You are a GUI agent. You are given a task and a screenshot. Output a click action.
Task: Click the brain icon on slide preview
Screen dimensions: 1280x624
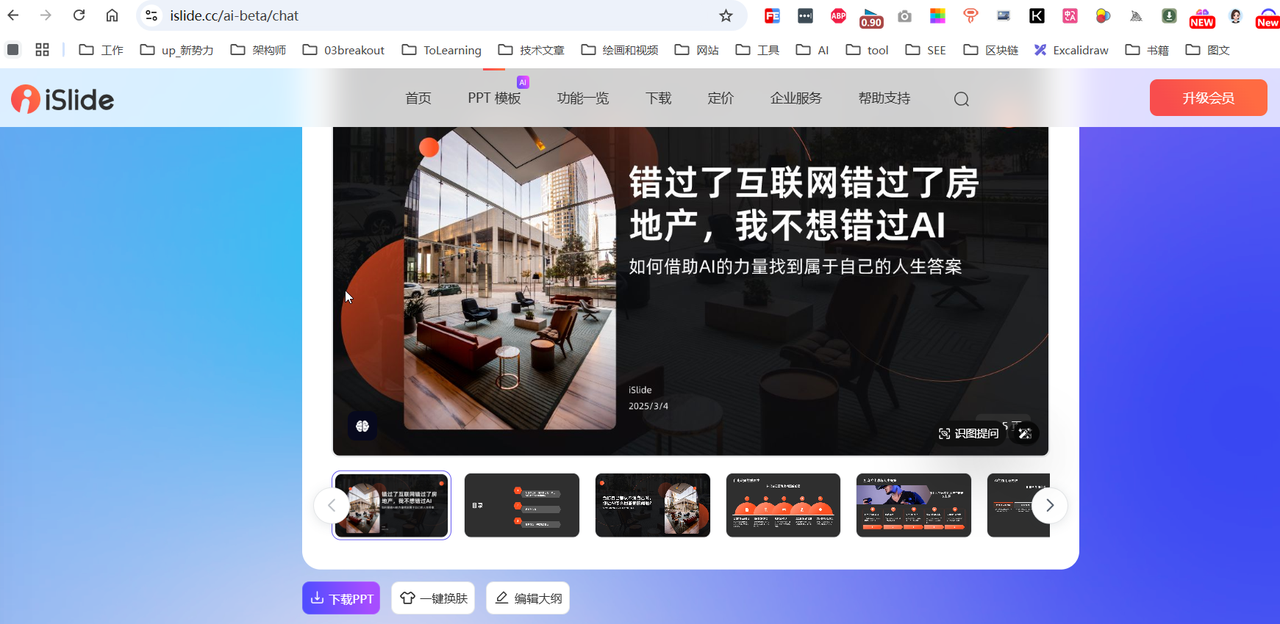tap(362, 426)
